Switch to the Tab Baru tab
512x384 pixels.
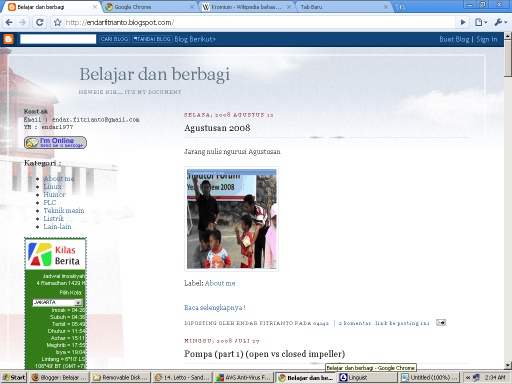click(x=343, y=7)
